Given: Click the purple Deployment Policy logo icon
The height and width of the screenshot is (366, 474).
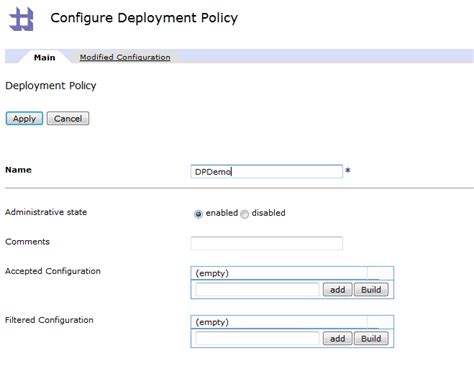Looking at the screenshot, I should [x=21, y=19].
